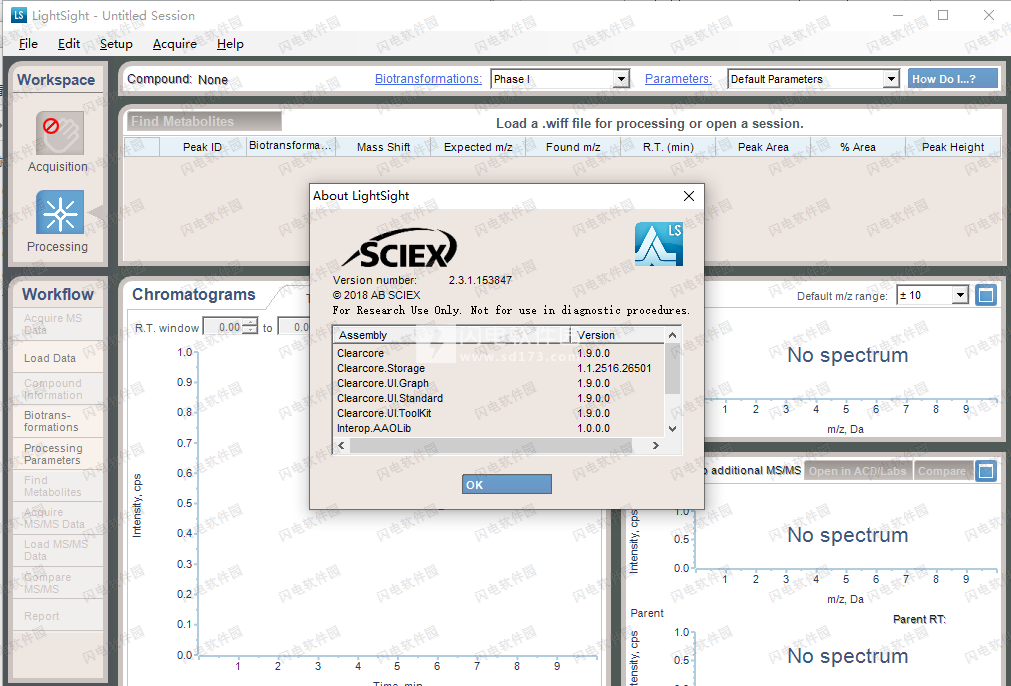Click the Compare button in MS/MS pane
The width and height of the screenshot is (1011, 686).
(x=942, y=471)
